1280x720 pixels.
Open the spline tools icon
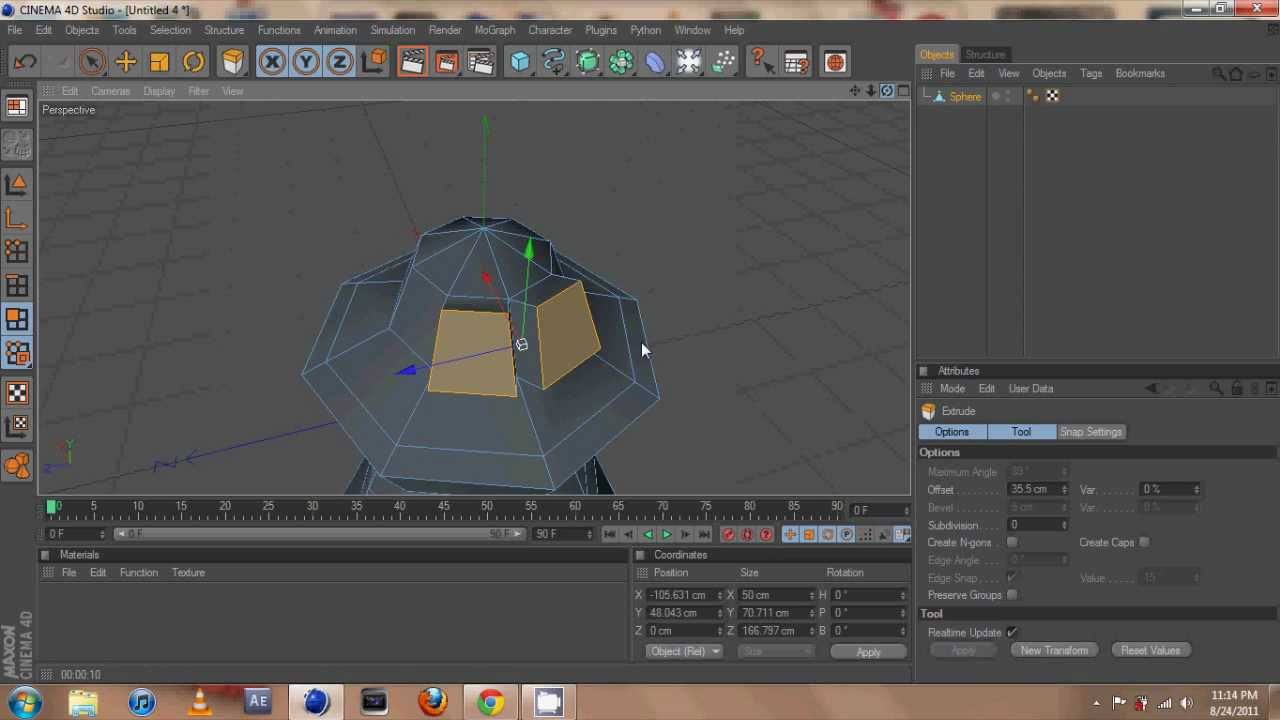pyautogui.click(x=554, y=62)
